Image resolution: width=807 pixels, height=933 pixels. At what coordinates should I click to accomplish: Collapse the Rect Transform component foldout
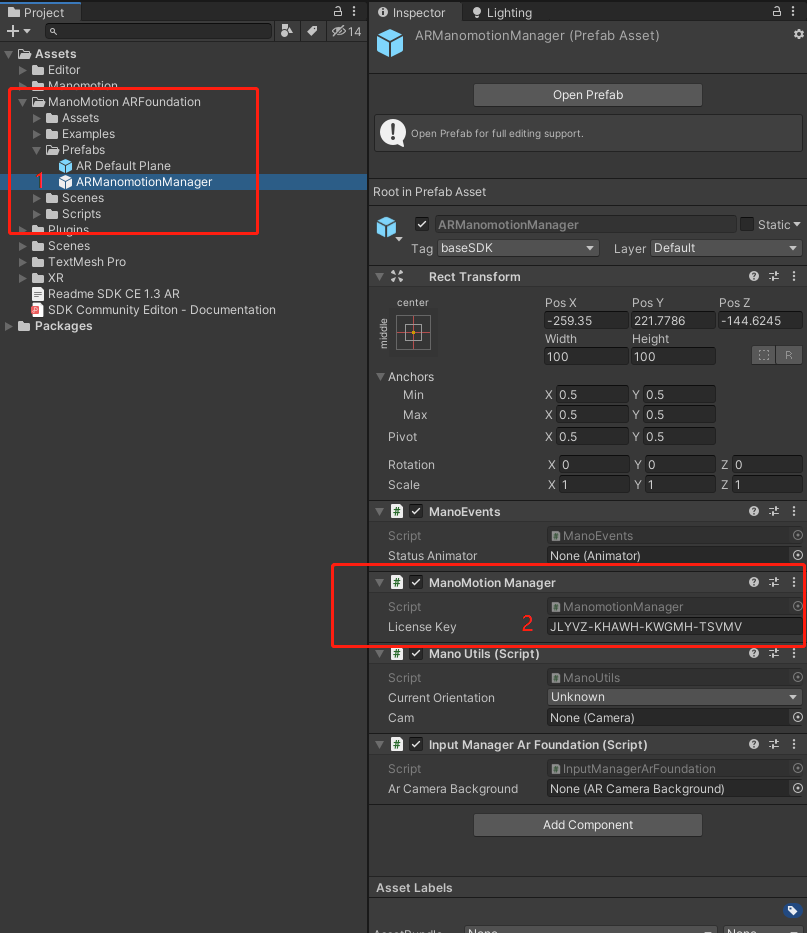[379, 276]
